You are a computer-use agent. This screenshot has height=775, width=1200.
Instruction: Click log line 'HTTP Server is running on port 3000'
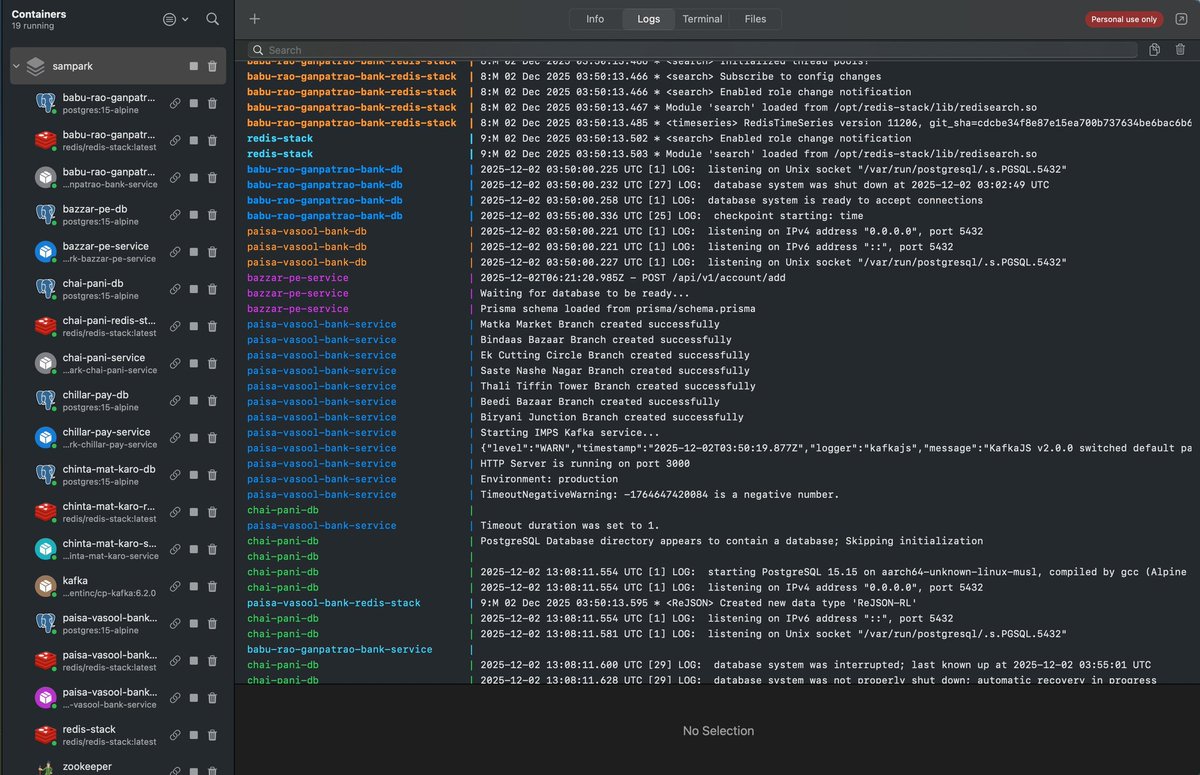click(585, 463)
